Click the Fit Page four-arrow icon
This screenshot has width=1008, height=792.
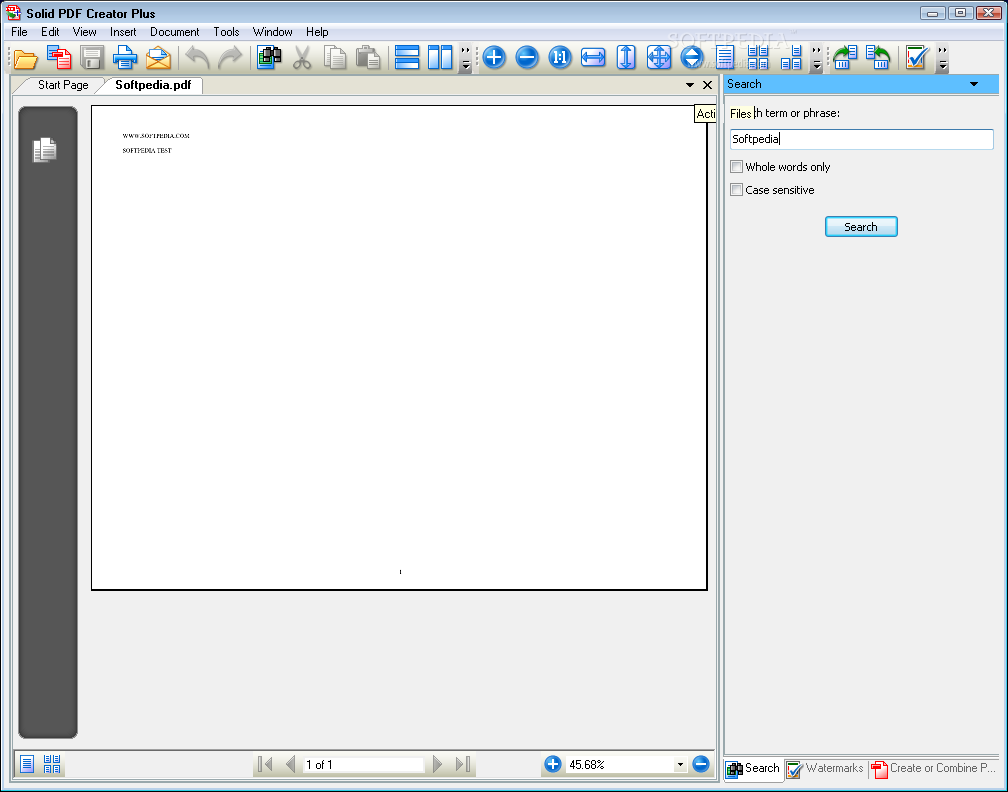(x=659, y=58)
